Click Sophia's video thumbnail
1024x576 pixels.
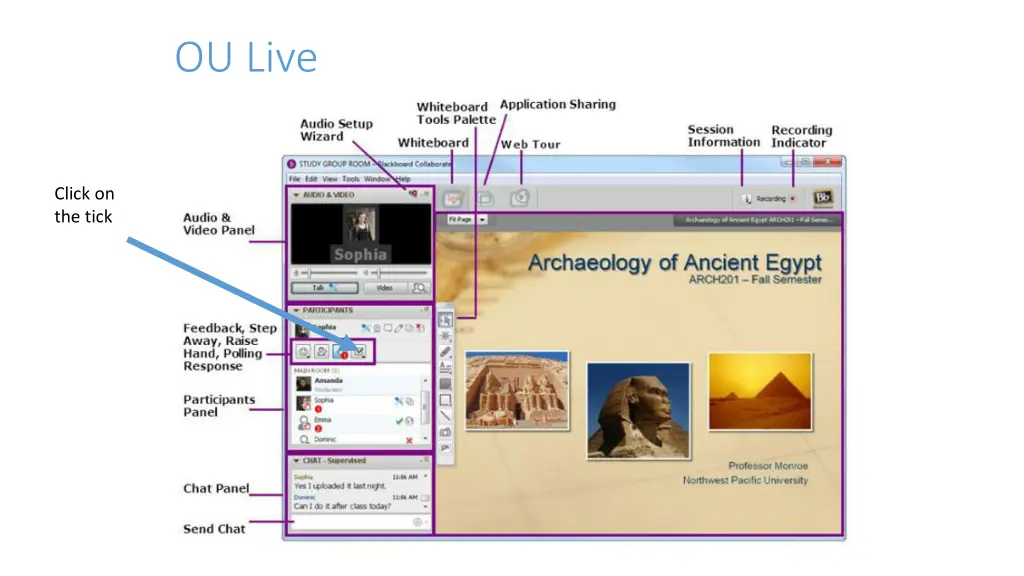click(360, 225)
